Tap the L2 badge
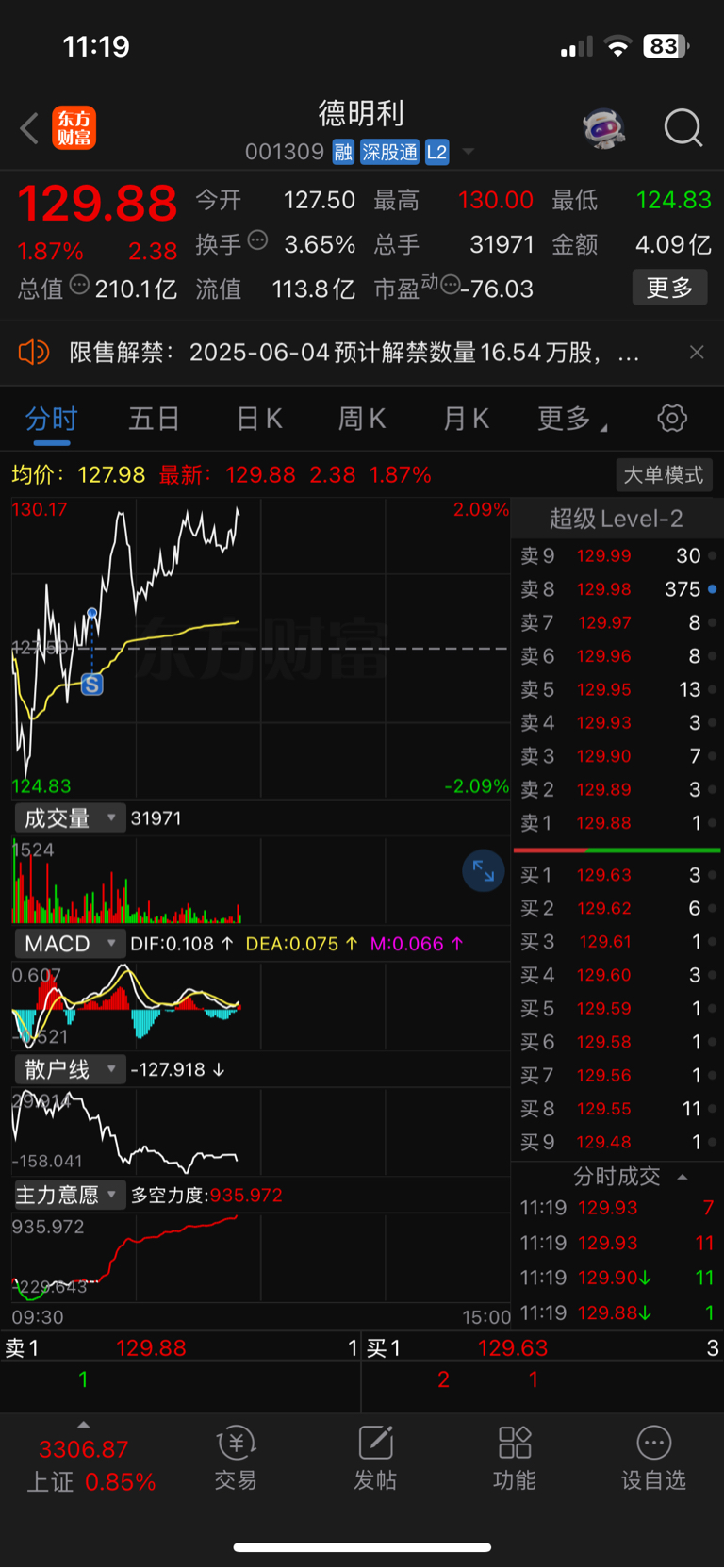Screen dimensions: 724x1568 click(436, 152)
